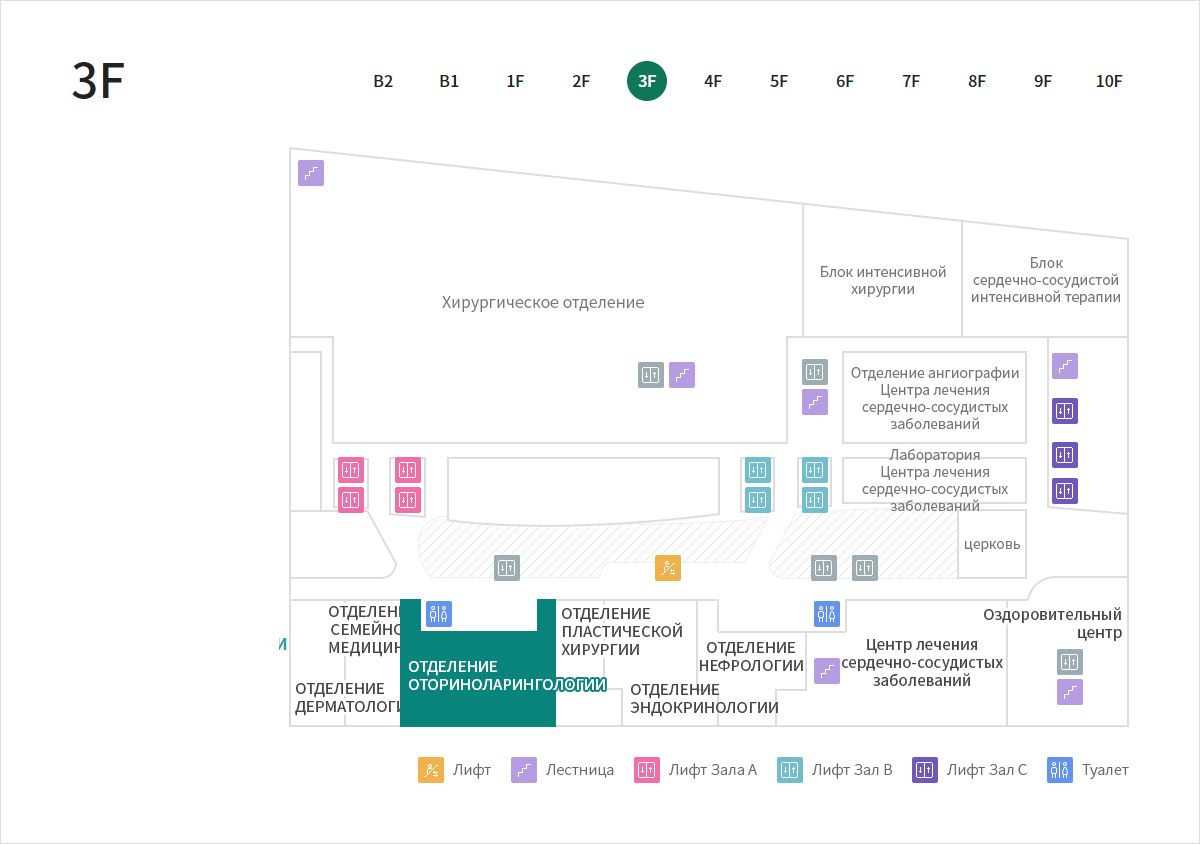
Task: Select Хирургическое отделение on the map
Action: (543, 303)
